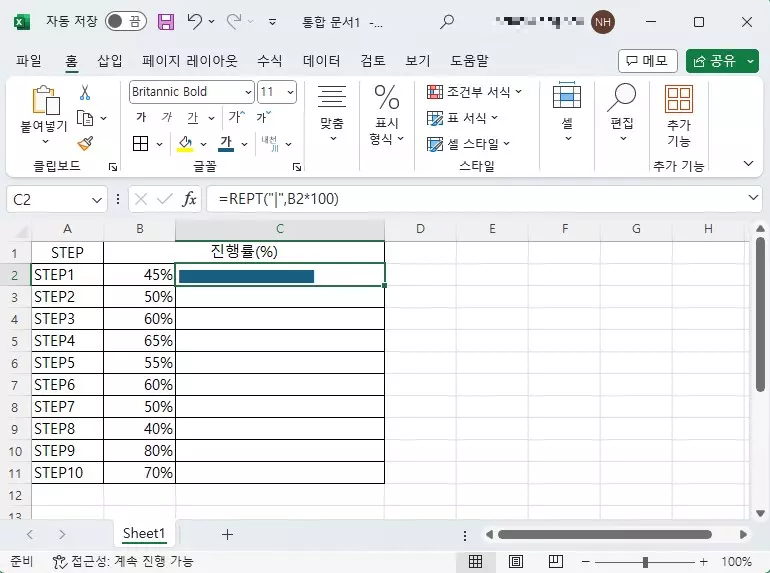
Task: Click the Save disk icon
Action: tap(166, 22)
